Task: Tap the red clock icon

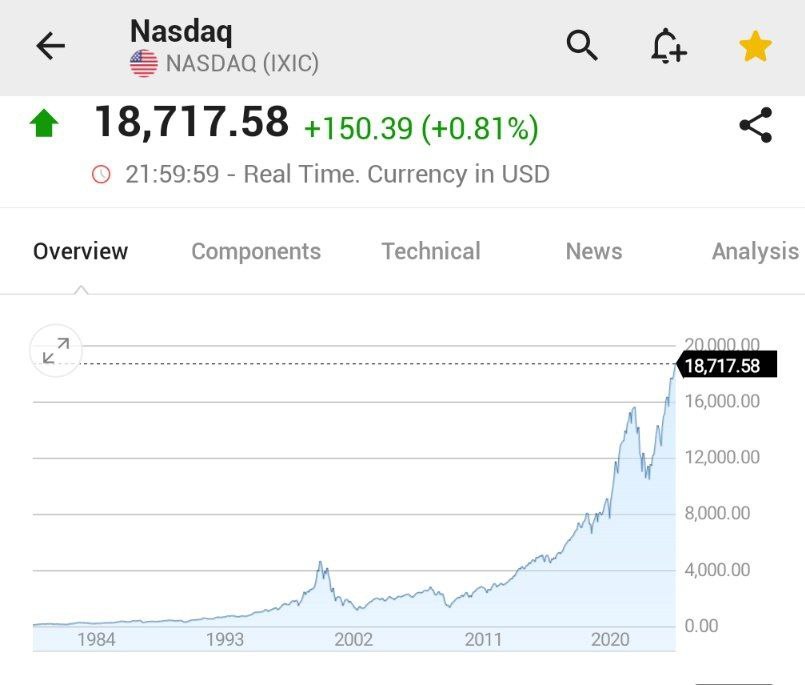Action: 101,175
